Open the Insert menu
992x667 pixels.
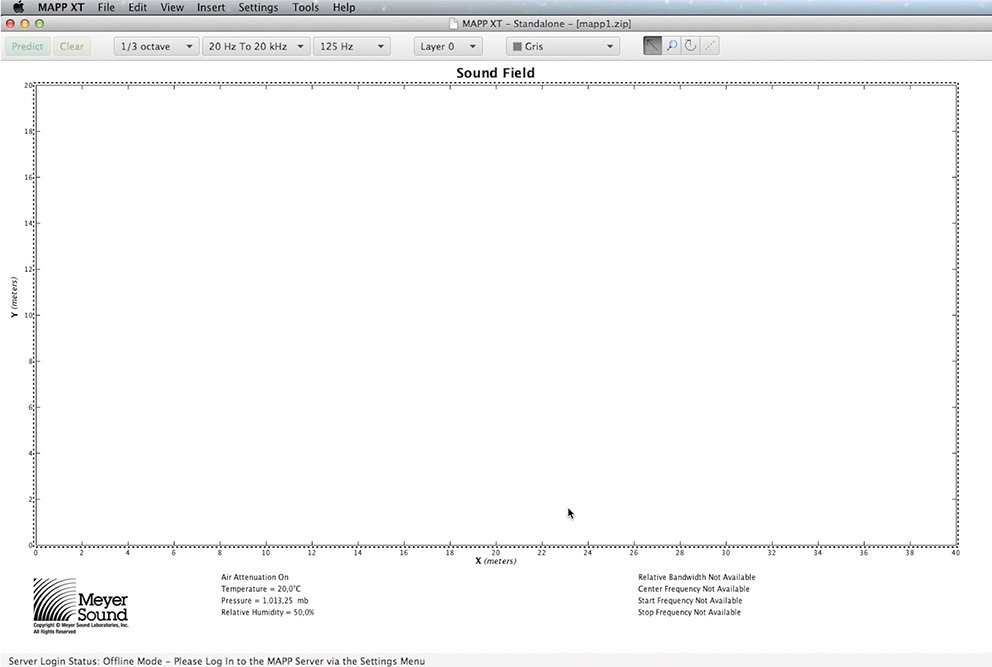point(211,8)
